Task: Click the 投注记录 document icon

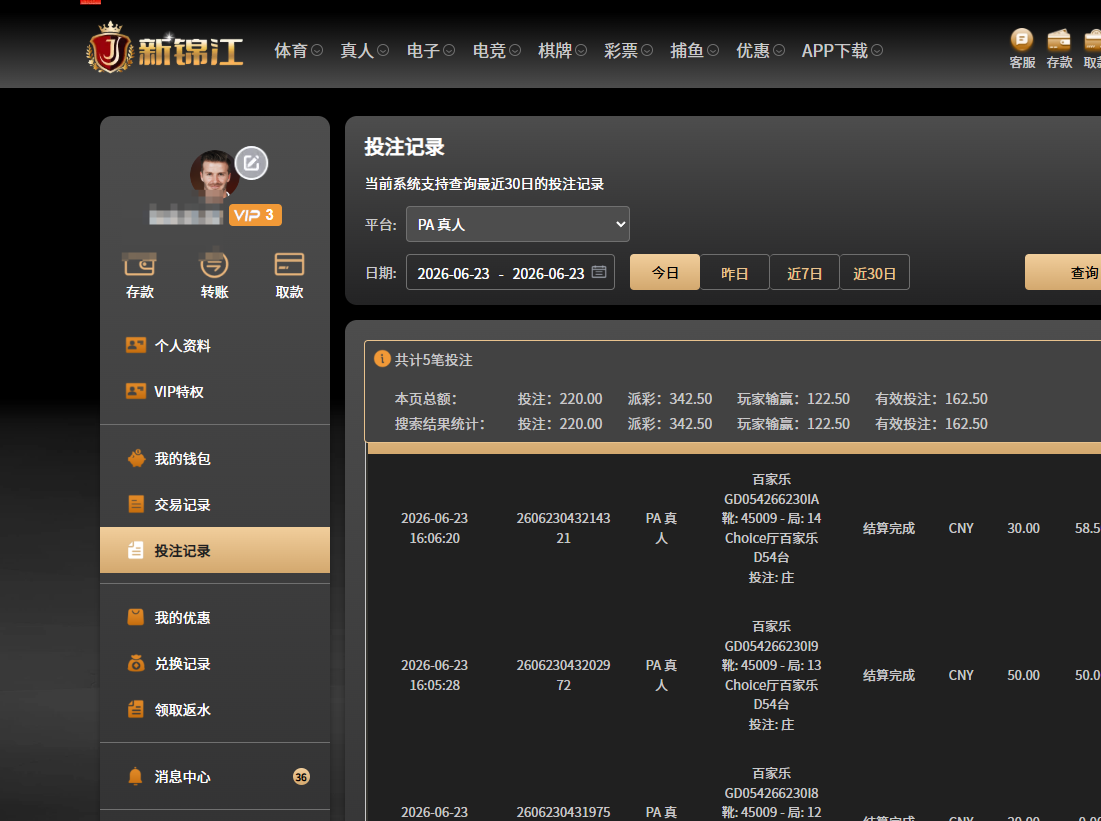Action: point(136,551)
